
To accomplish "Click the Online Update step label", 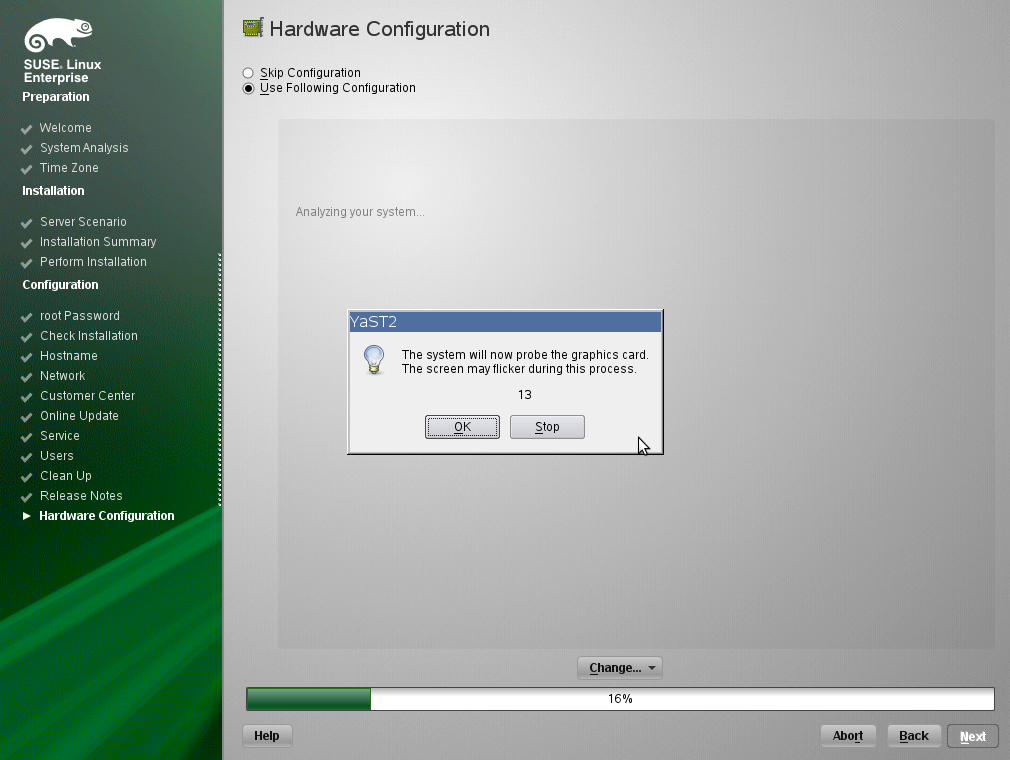I will coord(79,415).
